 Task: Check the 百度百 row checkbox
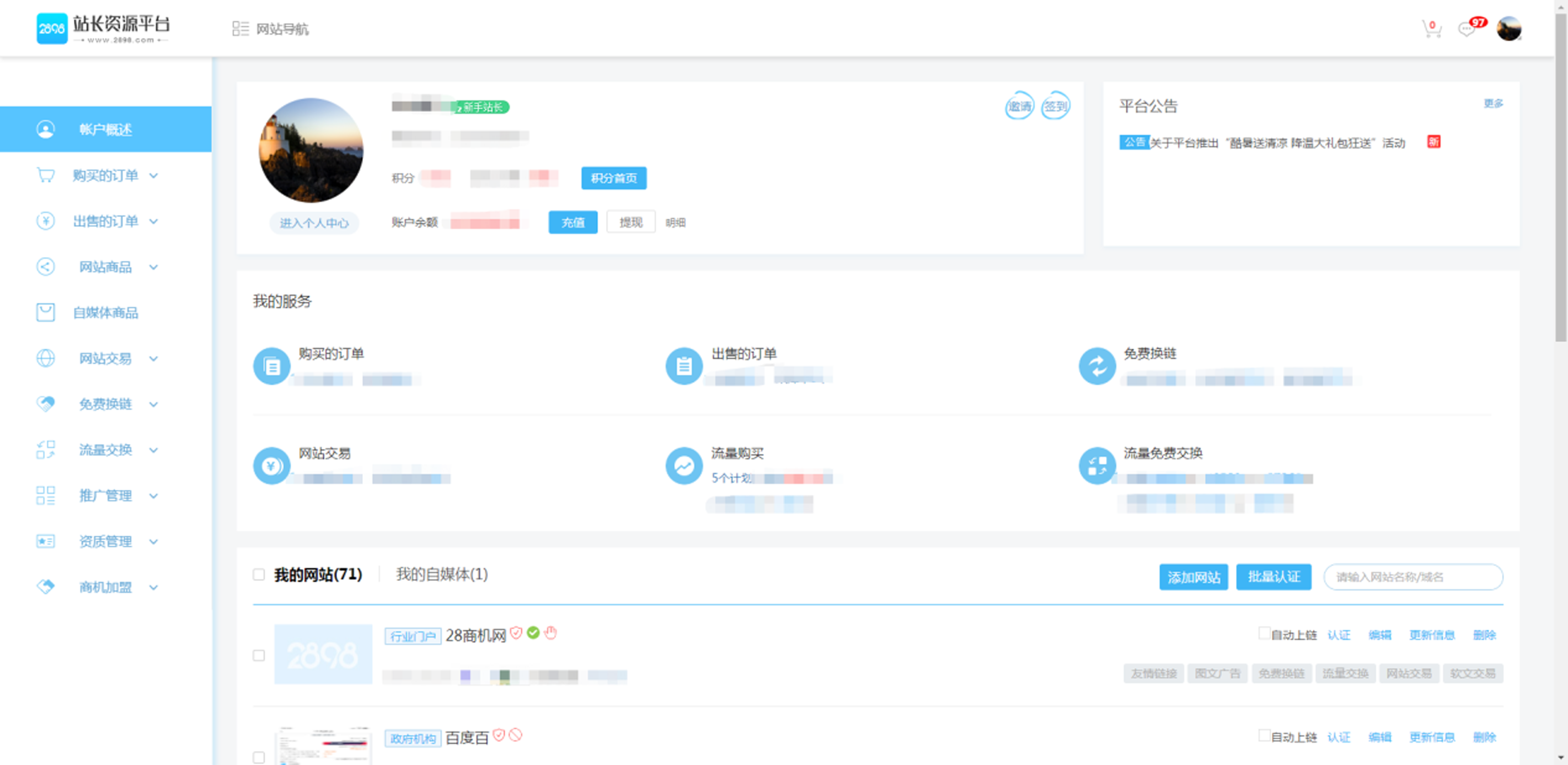259,757
